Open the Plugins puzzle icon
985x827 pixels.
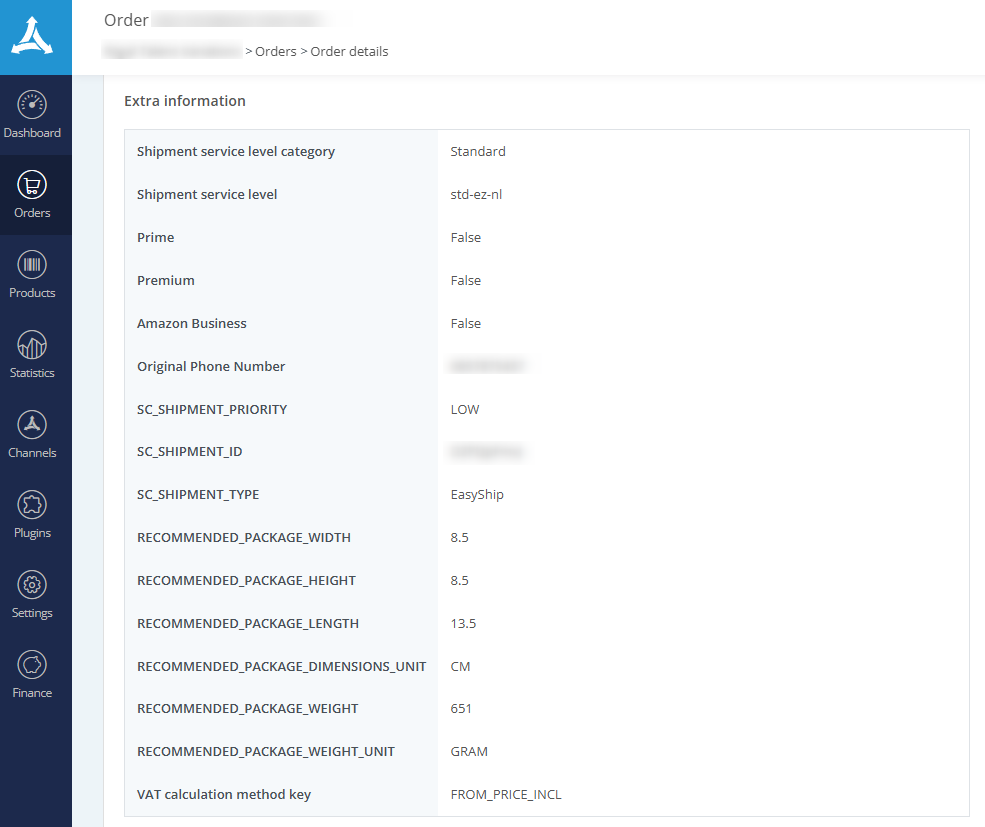point(32,505)
